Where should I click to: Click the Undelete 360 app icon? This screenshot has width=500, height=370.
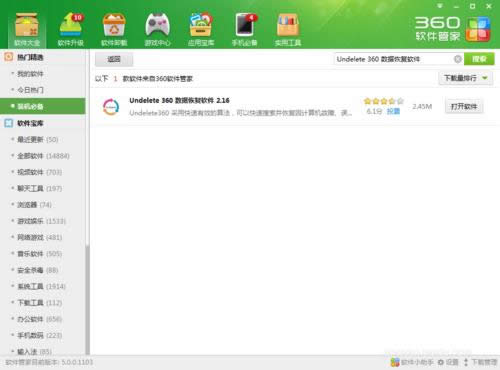(111, 107)
